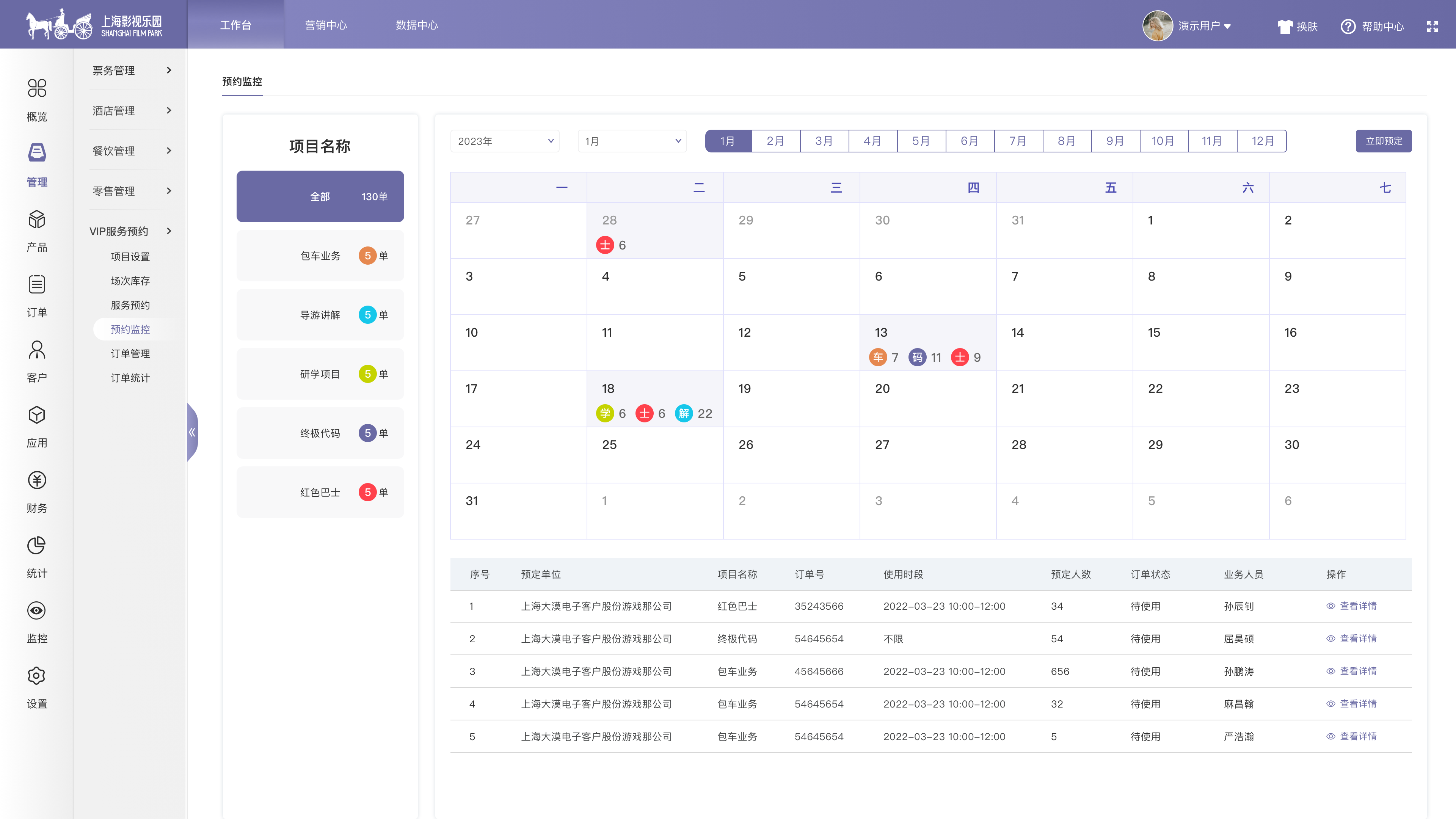Open the 演示用户 user dropdown arrow
Image resolution: width=1456 pixels, height=819 pixels.
click(1227, 26)
